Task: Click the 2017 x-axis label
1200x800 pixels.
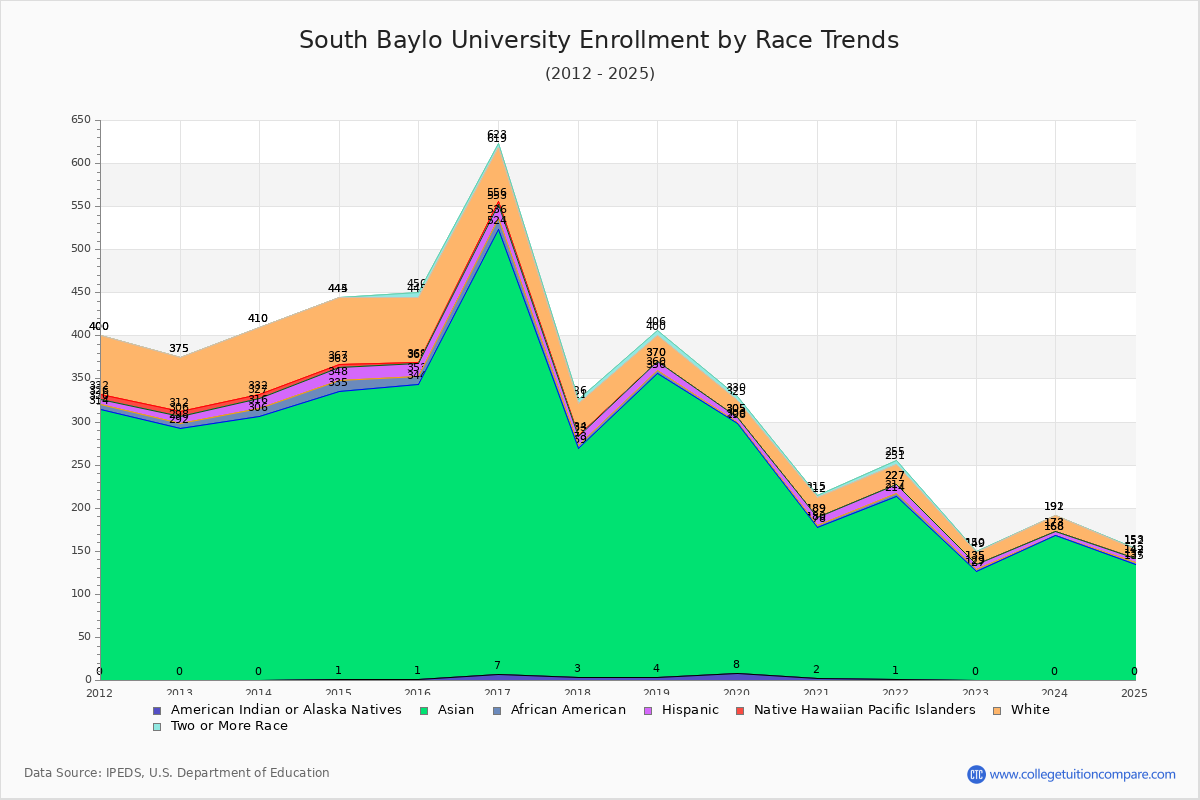Action: [497, 692]
